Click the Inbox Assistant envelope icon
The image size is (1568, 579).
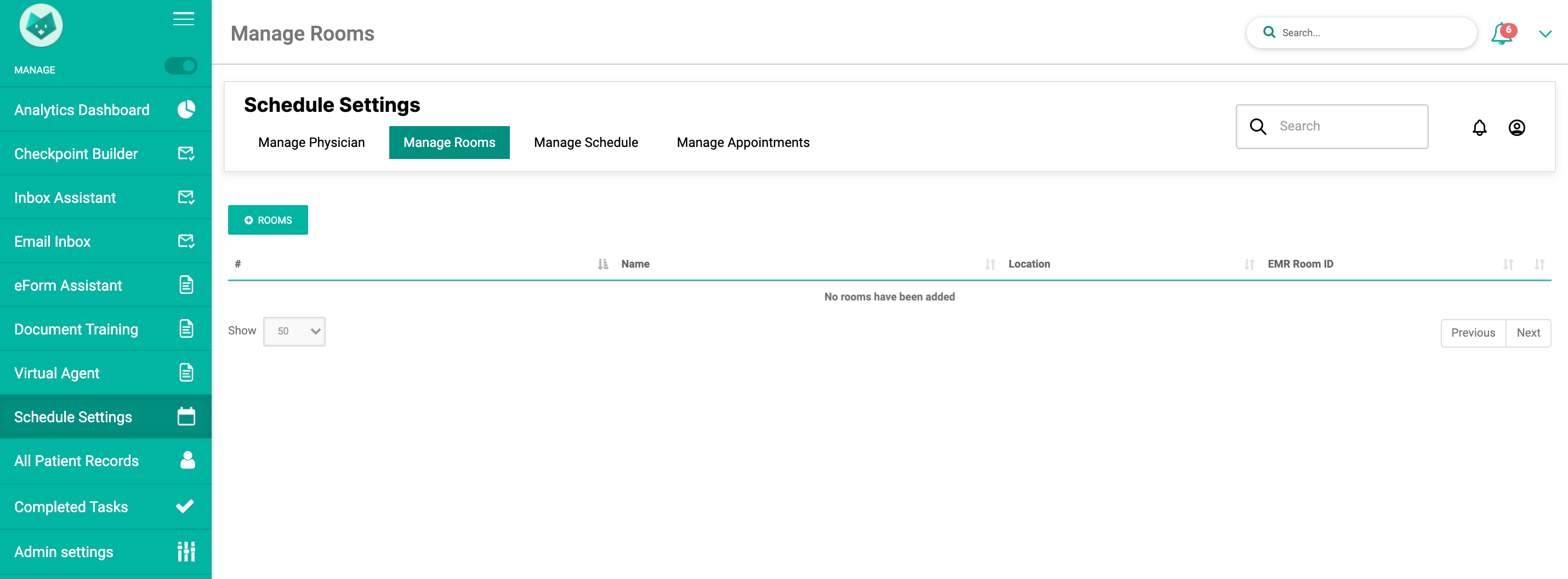186,197
